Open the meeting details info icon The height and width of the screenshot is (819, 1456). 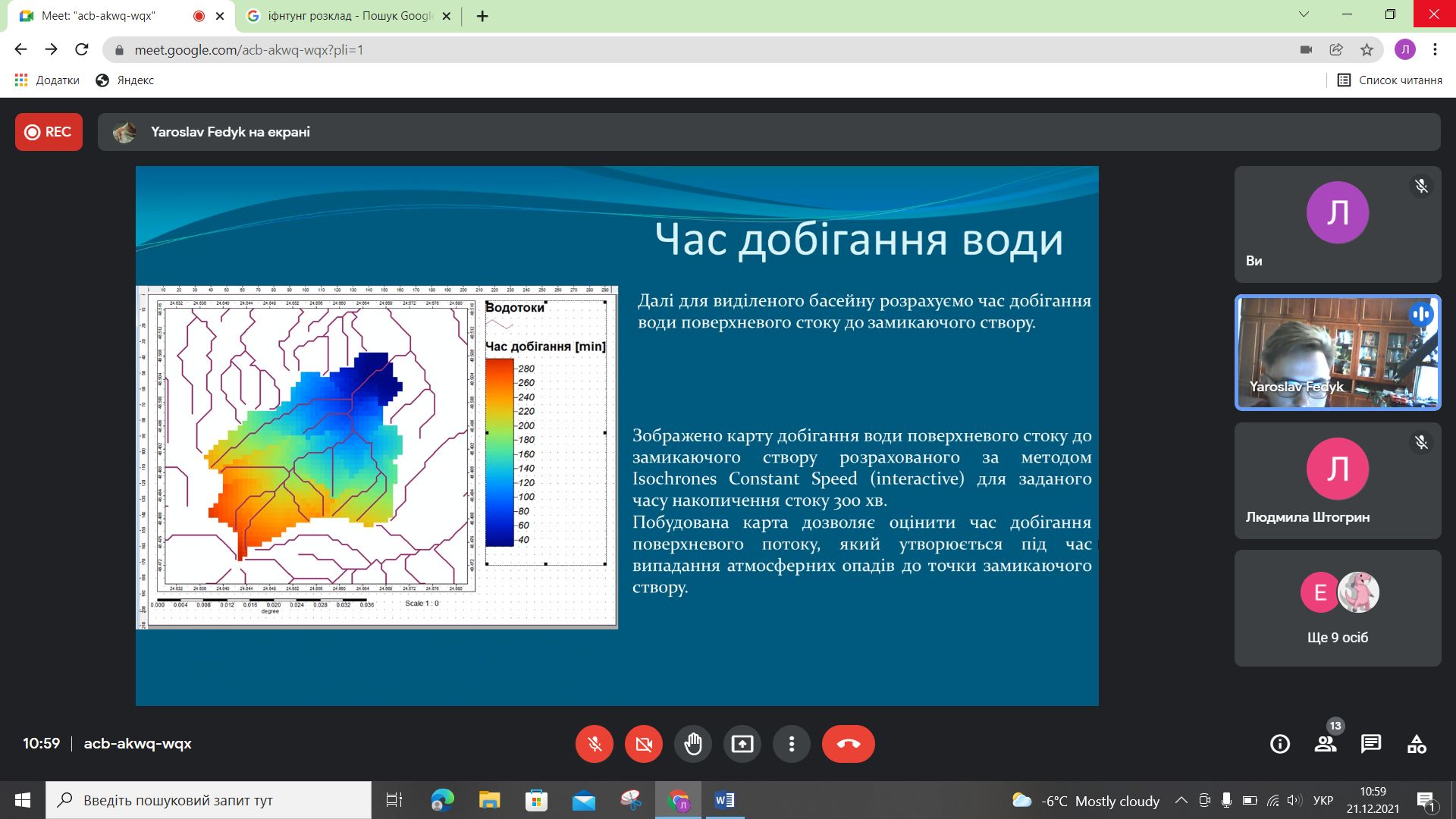point(1280,744)
